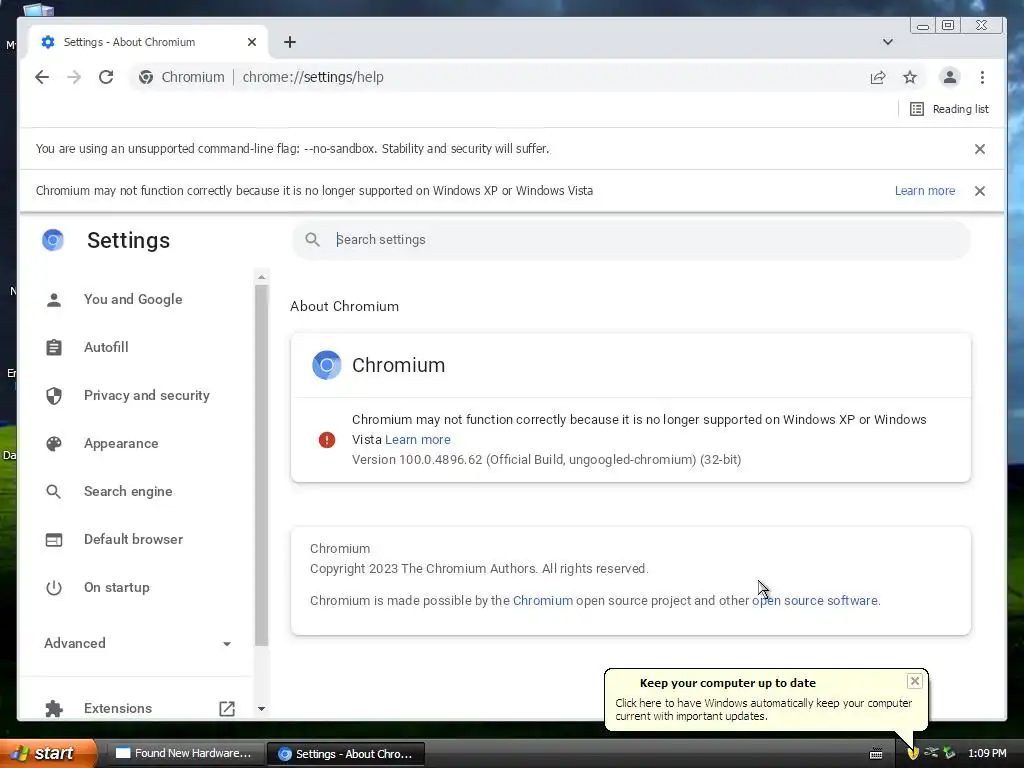Click the Chromium version number text
Screen dimensions: 1024x768
click(x=547, y=460)
